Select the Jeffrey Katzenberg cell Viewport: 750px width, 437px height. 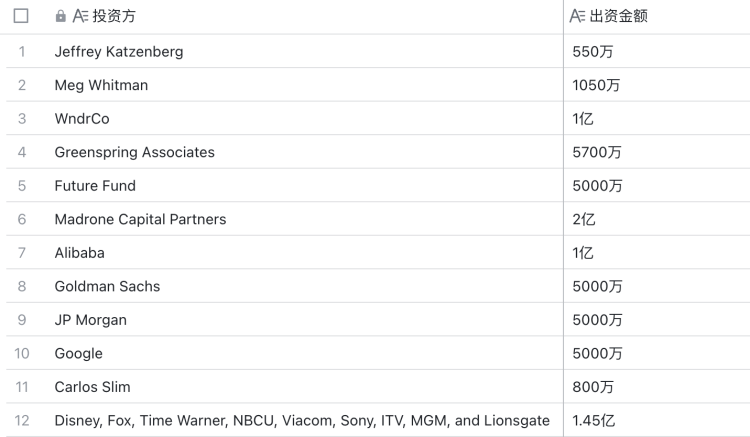(119, 52)
